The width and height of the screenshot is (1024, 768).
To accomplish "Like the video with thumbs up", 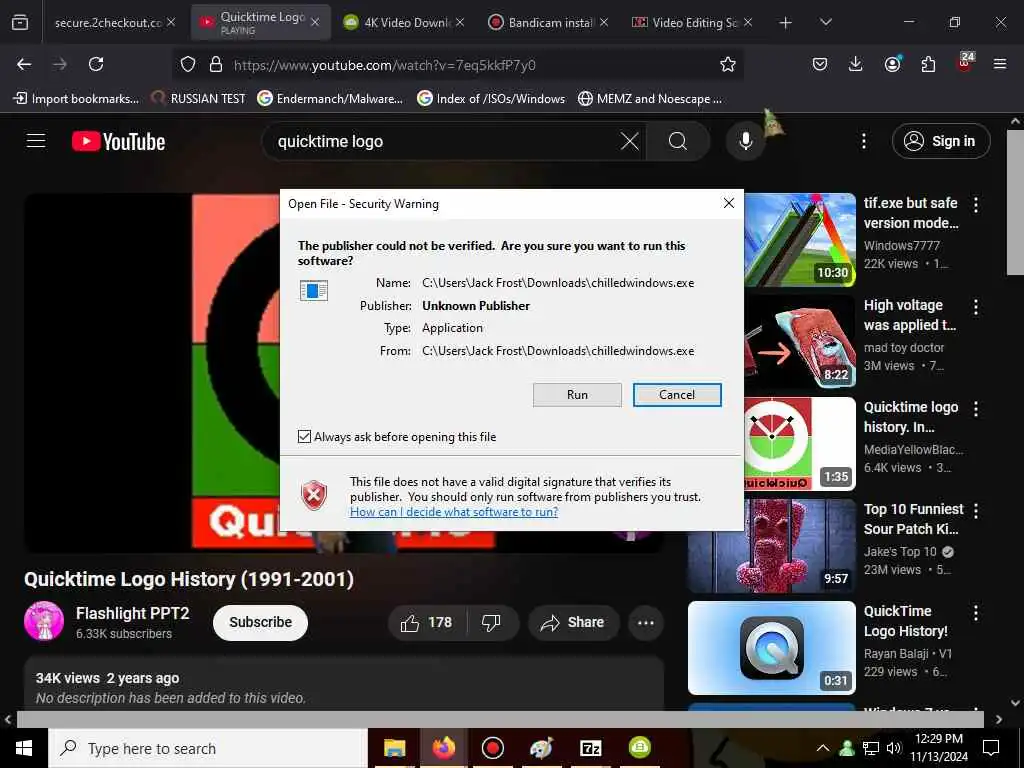I will (x=427, y=622).
